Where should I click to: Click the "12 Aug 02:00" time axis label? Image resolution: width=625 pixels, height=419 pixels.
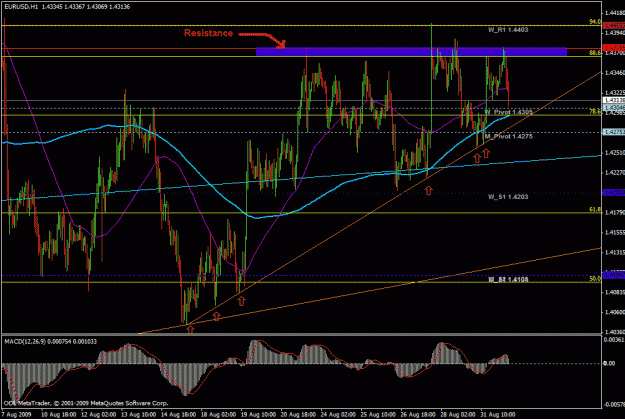coord(98,414)
